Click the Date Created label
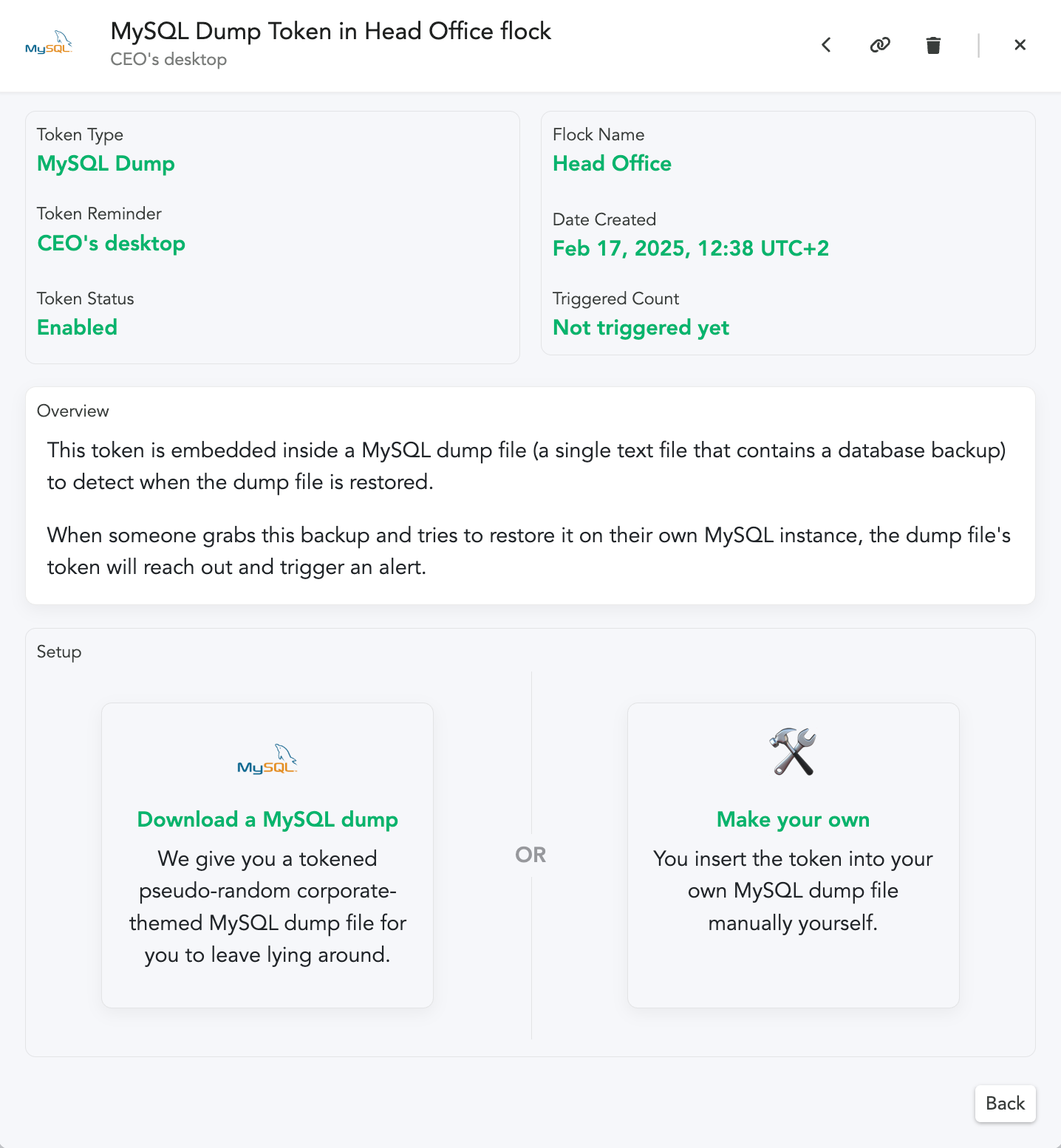Screen dimensions: 1061x1148 pyautogui.click(x=604, y=219)
